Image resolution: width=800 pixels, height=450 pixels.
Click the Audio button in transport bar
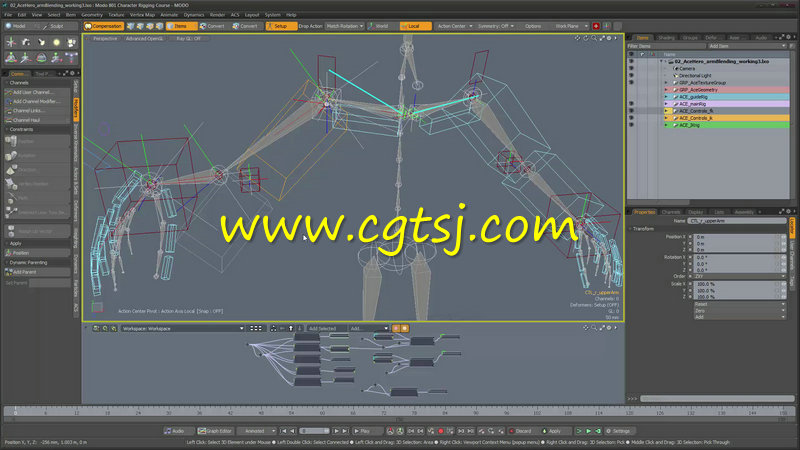click(179, 431)
